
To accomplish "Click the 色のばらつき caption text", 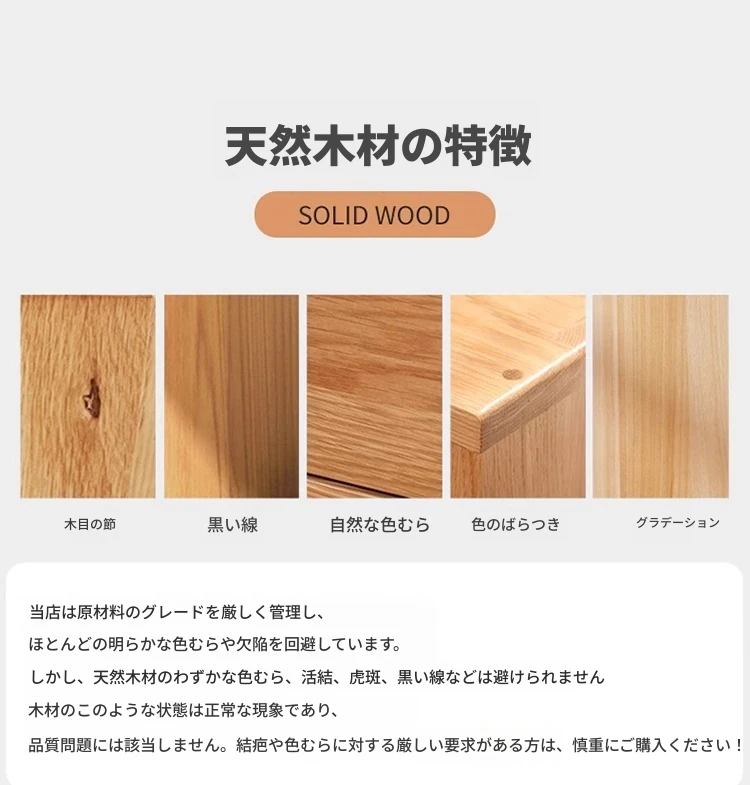I will tap(516, 524).
